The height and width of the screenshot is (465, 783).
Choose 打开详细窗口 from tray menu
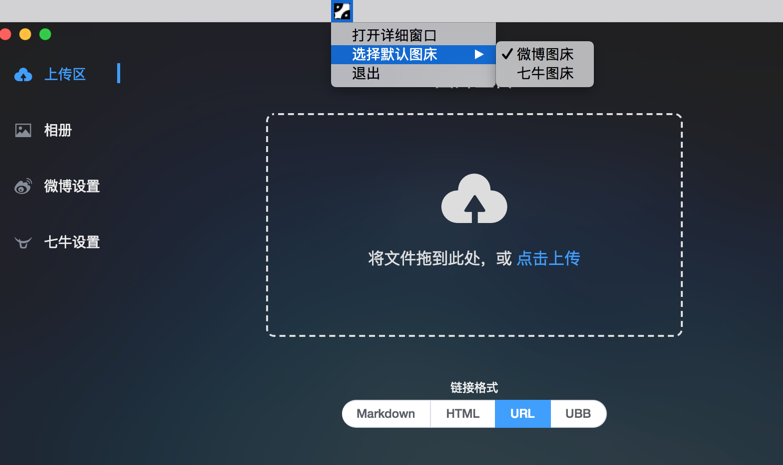click(x=413, y=35)
